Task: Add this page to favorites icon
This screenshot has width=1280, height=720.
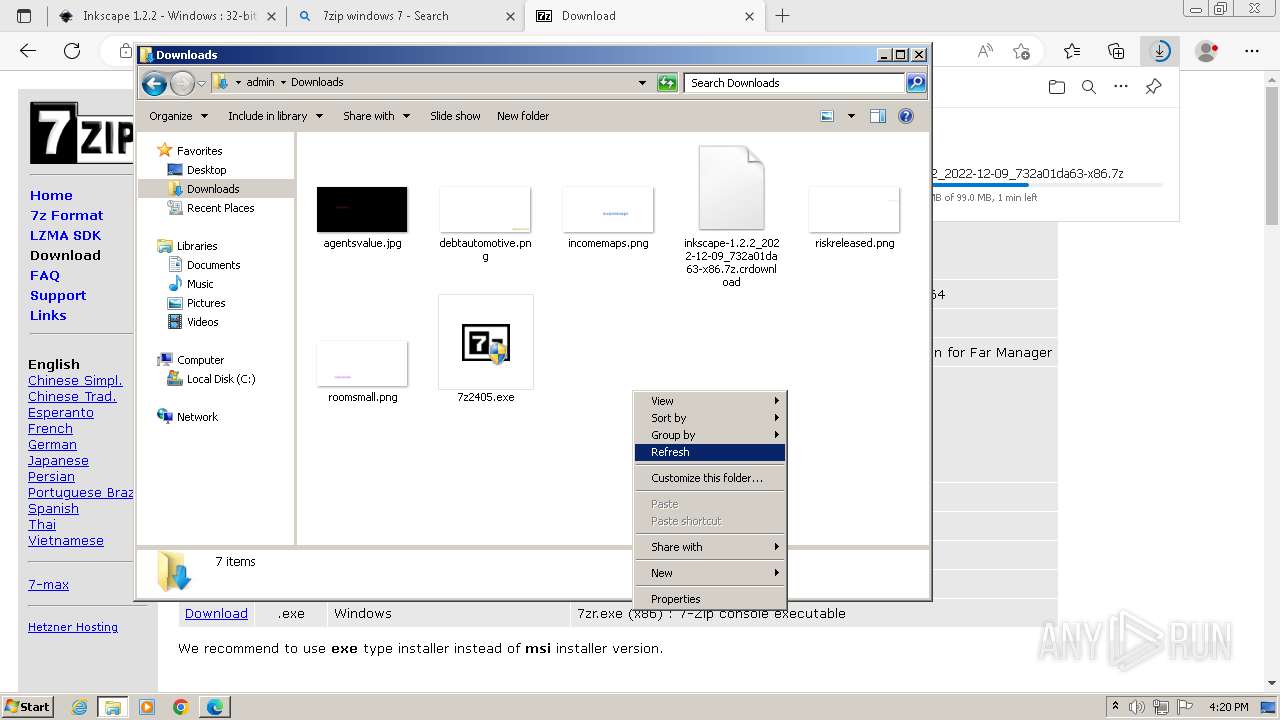Action: tap(1021, 51)
